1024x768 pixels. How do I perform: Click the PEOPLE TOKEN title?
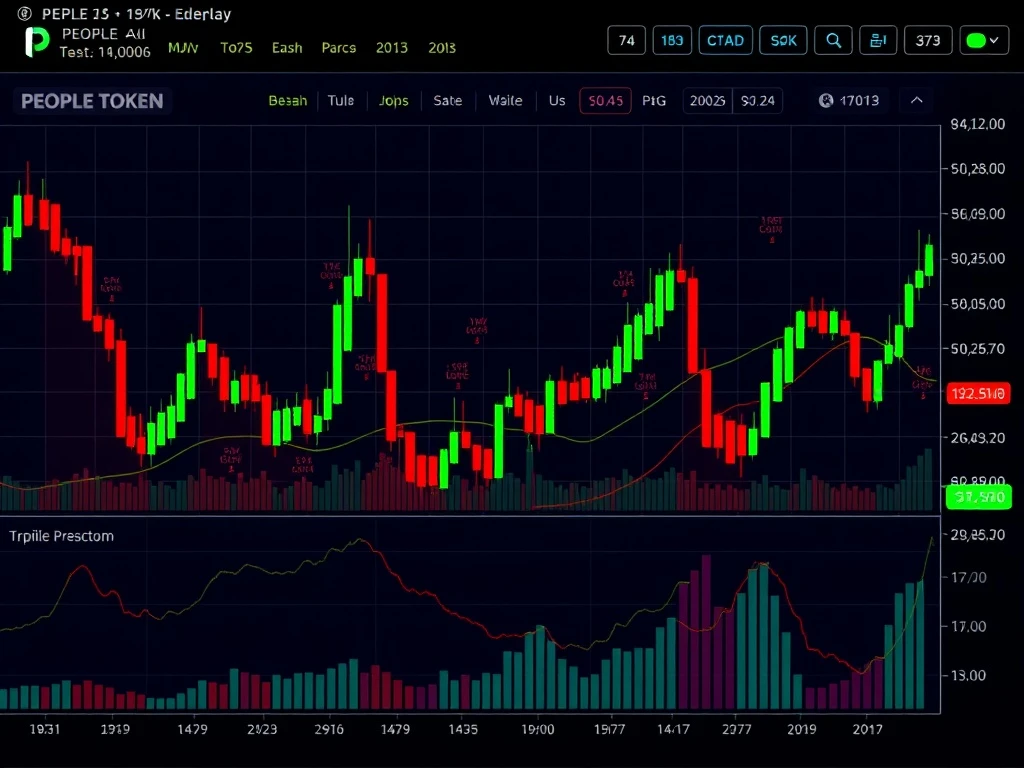(92, 101)
